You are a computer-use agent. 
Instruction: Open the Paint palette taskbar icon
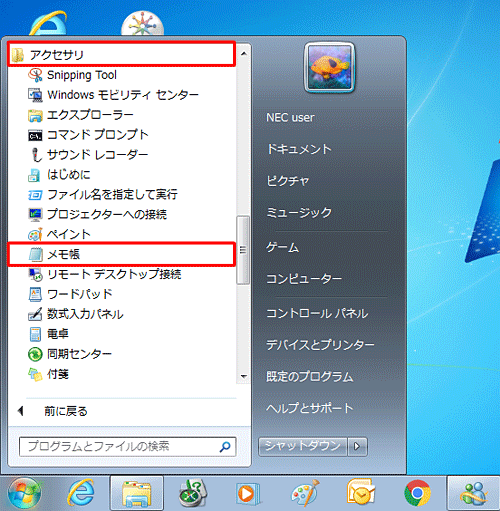(305, 493)
